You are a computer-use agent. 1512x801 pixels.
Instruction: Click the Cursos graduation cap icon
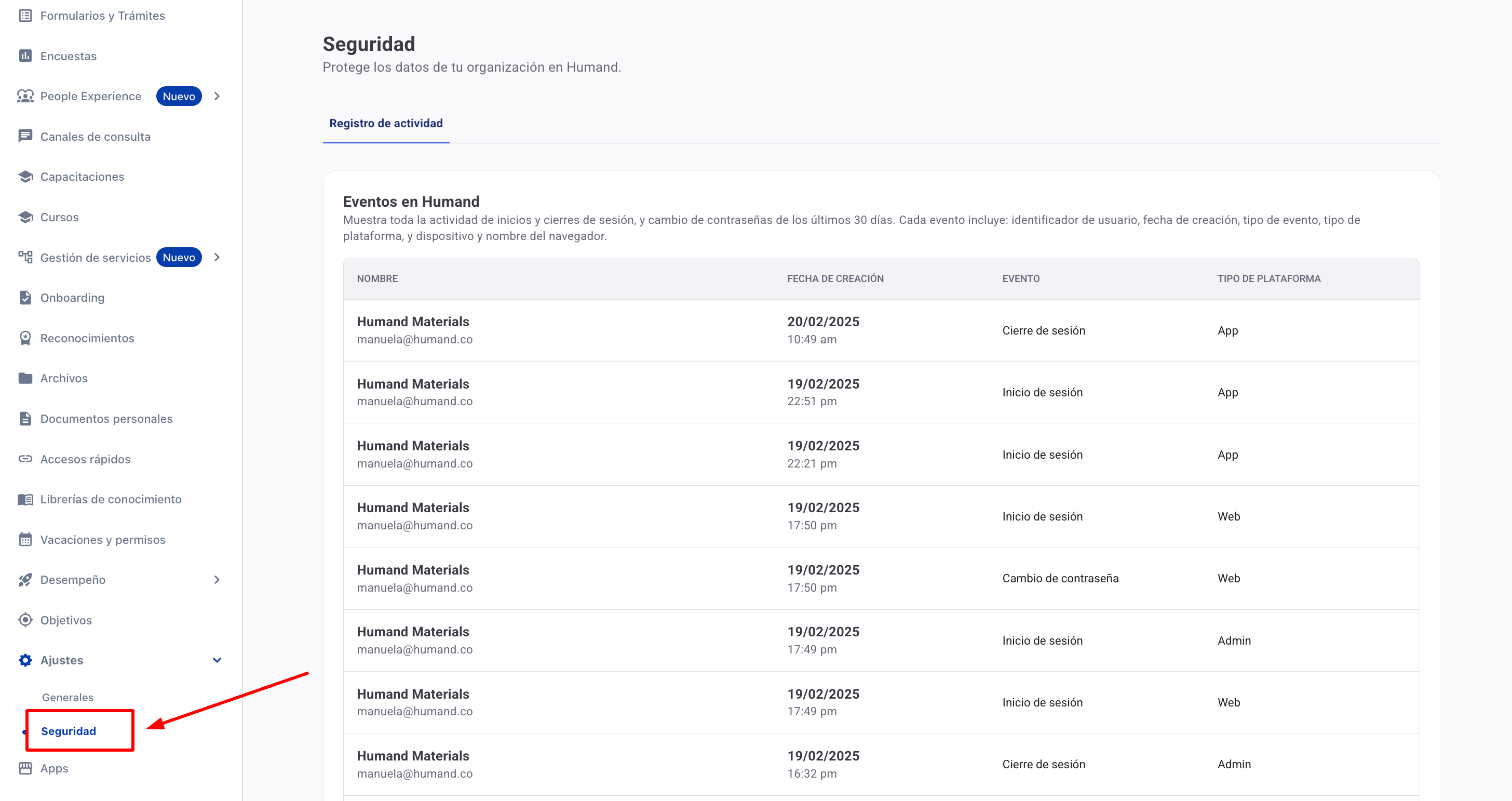(25, 217)
